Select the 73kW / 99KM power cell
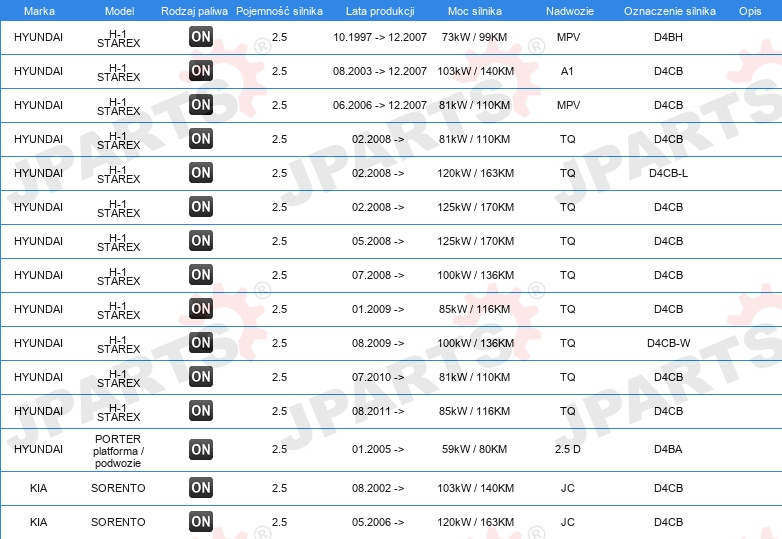Image resolution: width=782 pixels, height=539 pixels. pyautogui.click(x=474, y=37)
